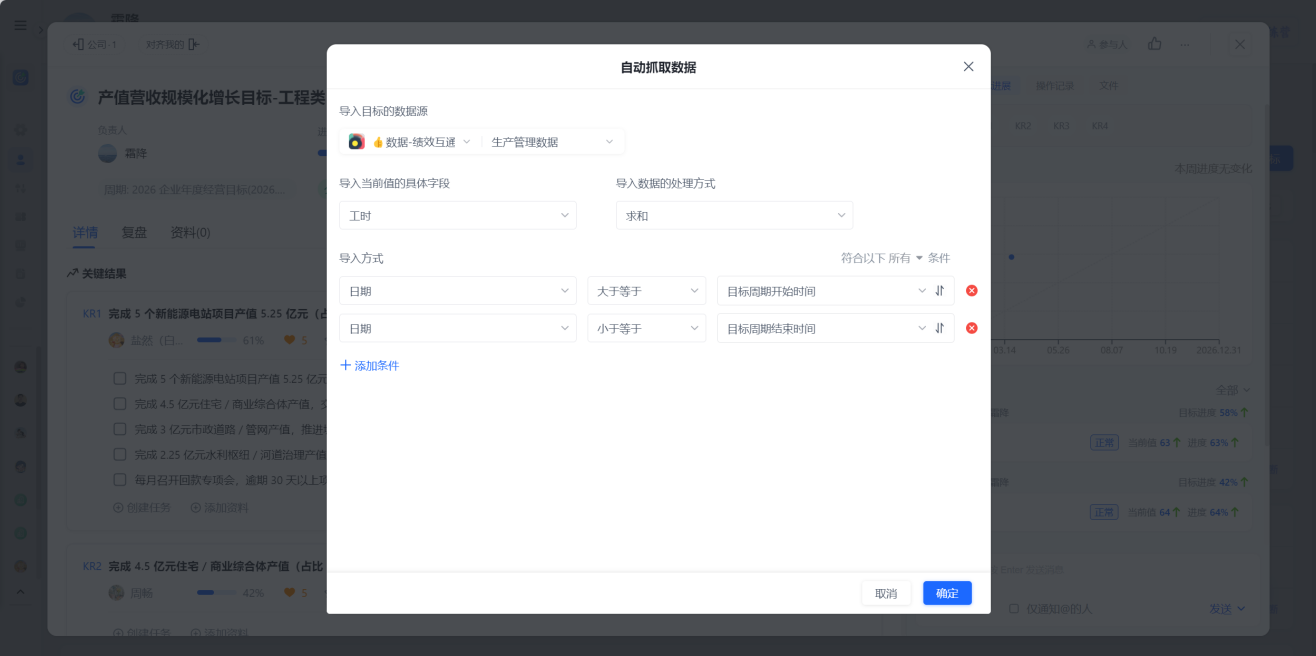Viewport: 1316px width, 656px height.
Task: Click the 周期: 2026 企业年度经营目标 tag
Action: 198,189
